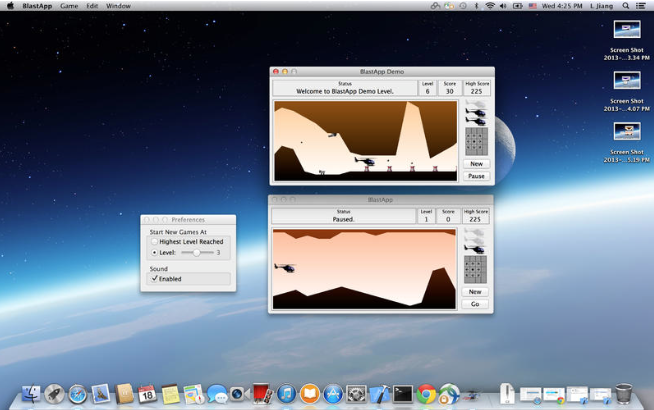Image resolution: width=654 pixels, height=410 pixels.
Task: Click New in BlastApp Demo window
Action: click(x=476, y=164)
